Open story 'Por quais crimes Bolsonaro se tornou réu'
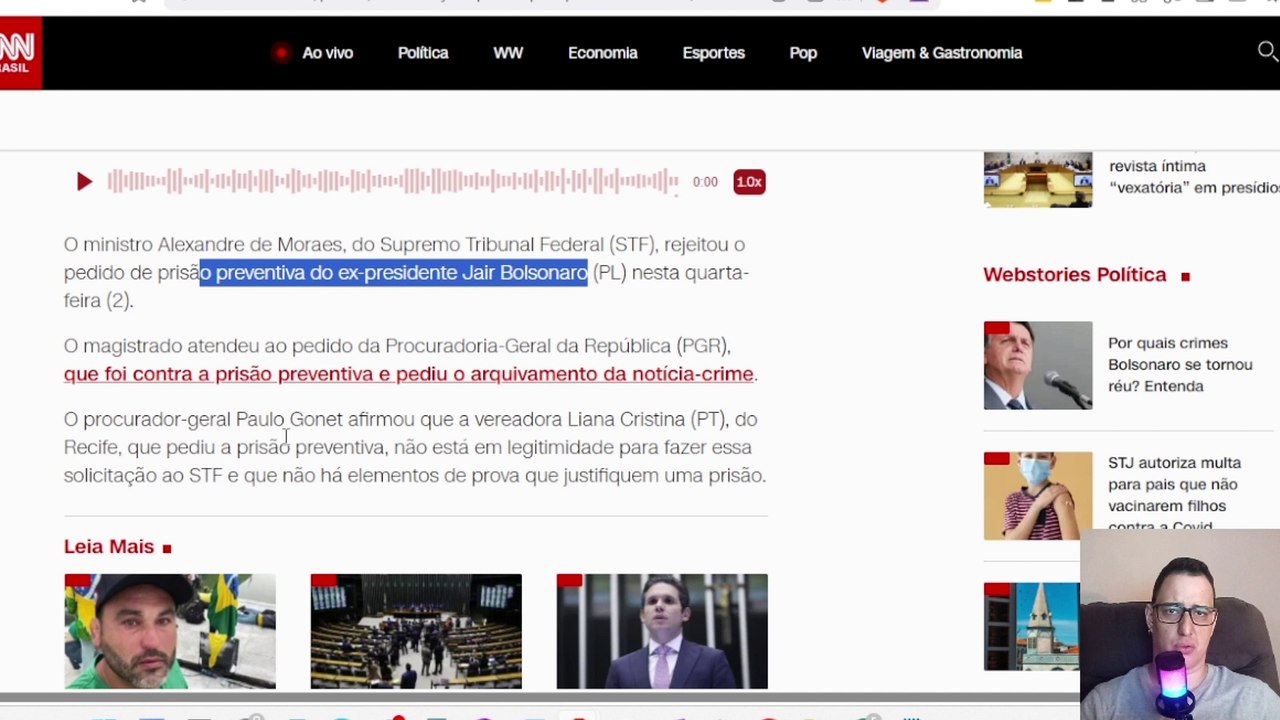Image resolution: width=1280 pixels, height=720 pixels. click(1180, 364)
